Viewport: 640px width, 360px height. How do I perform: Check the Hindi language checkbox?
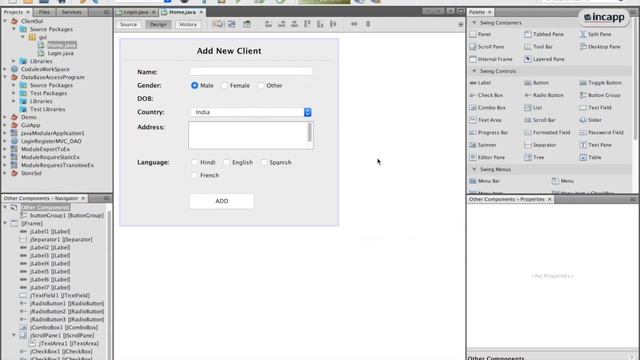195,162
